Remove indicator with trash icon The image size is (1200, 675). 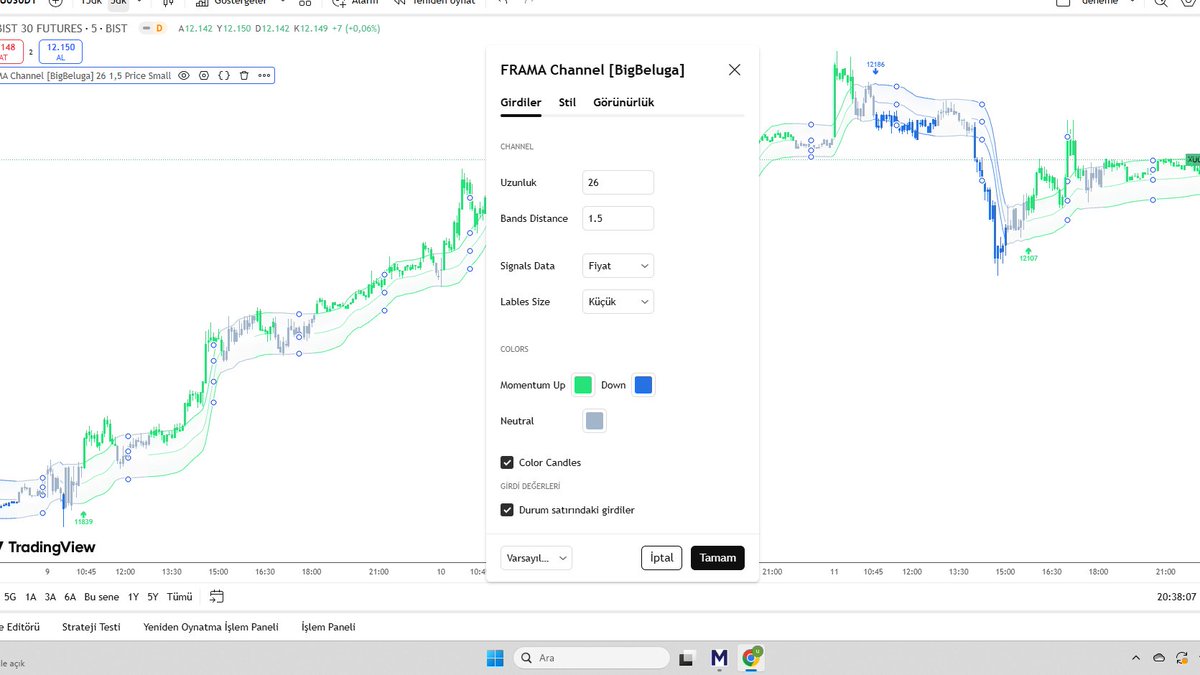(244, 75)
